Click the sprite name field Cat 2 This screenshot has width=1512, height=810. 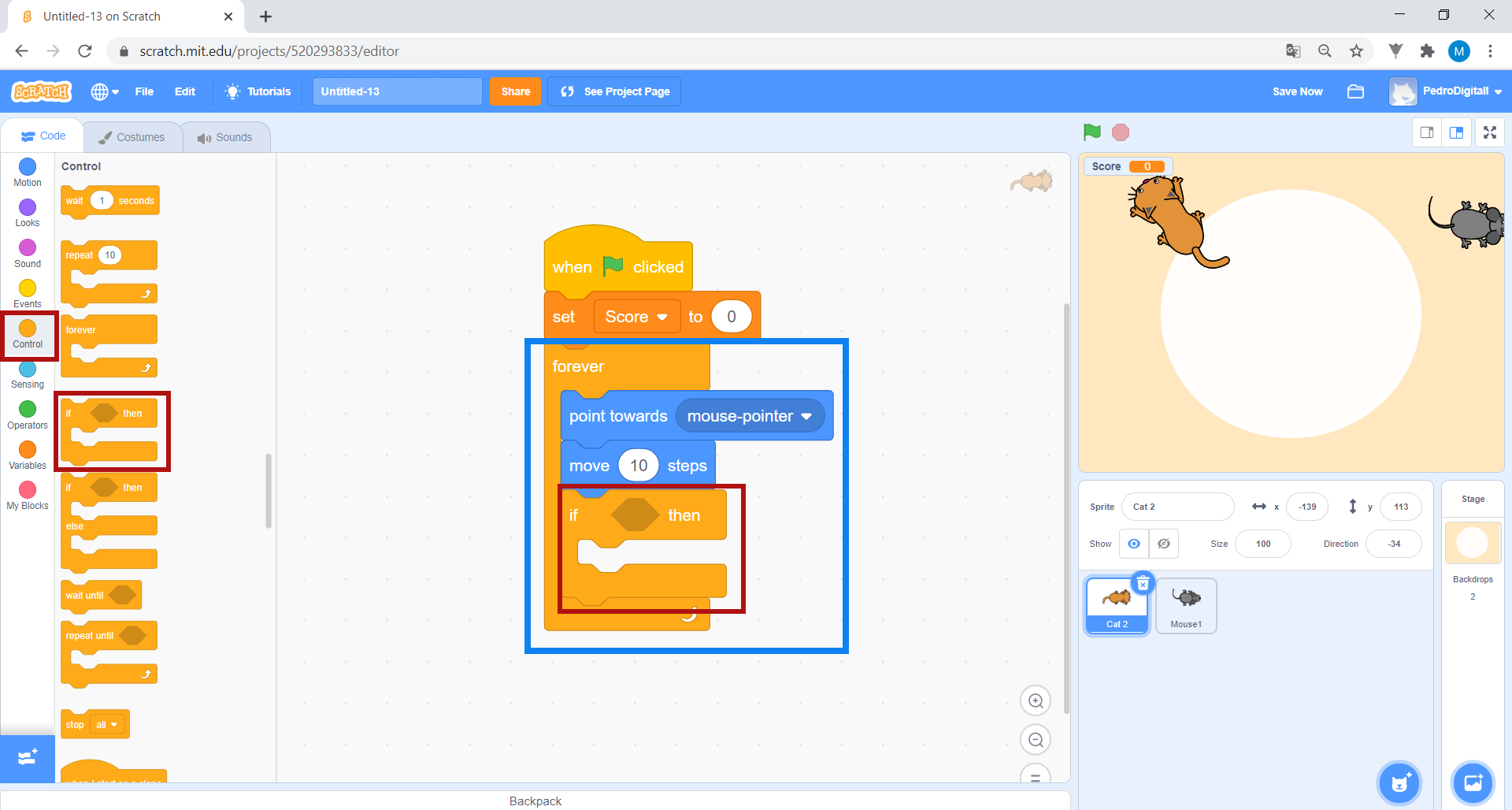1177,507
